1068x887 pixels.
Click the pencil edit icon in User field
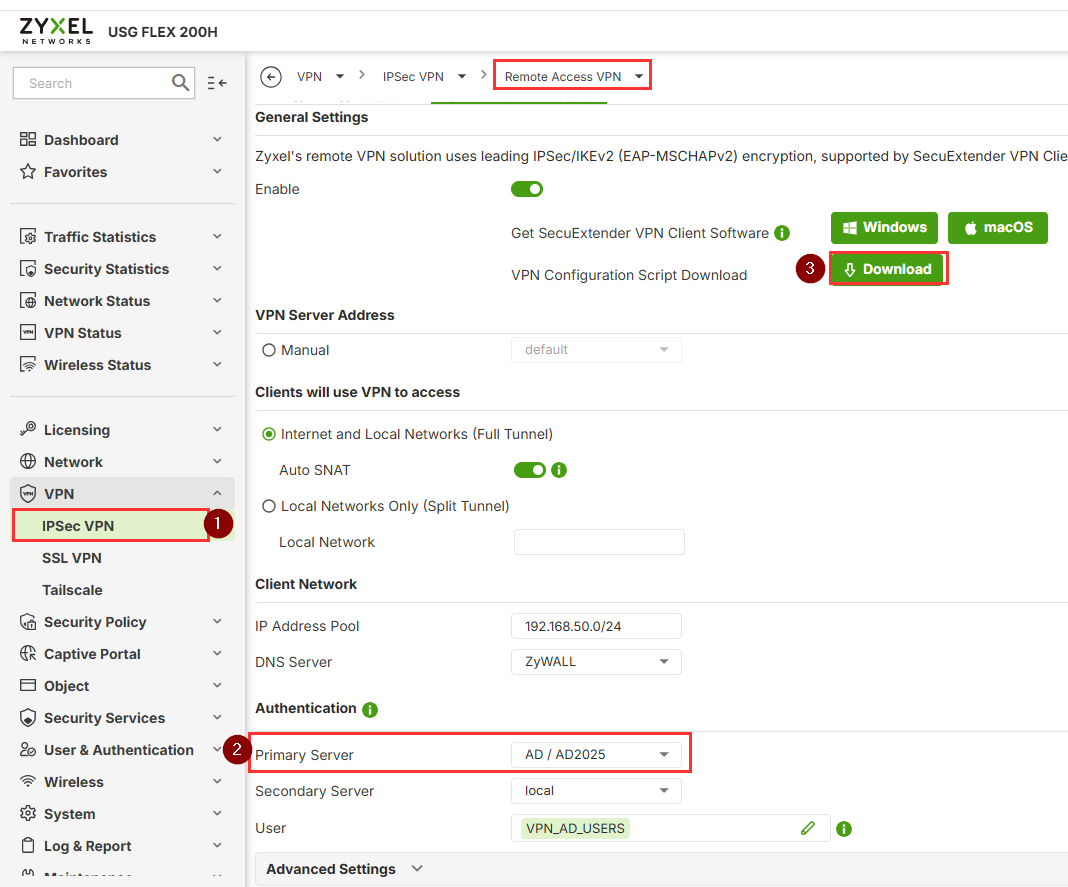(808, 828)
